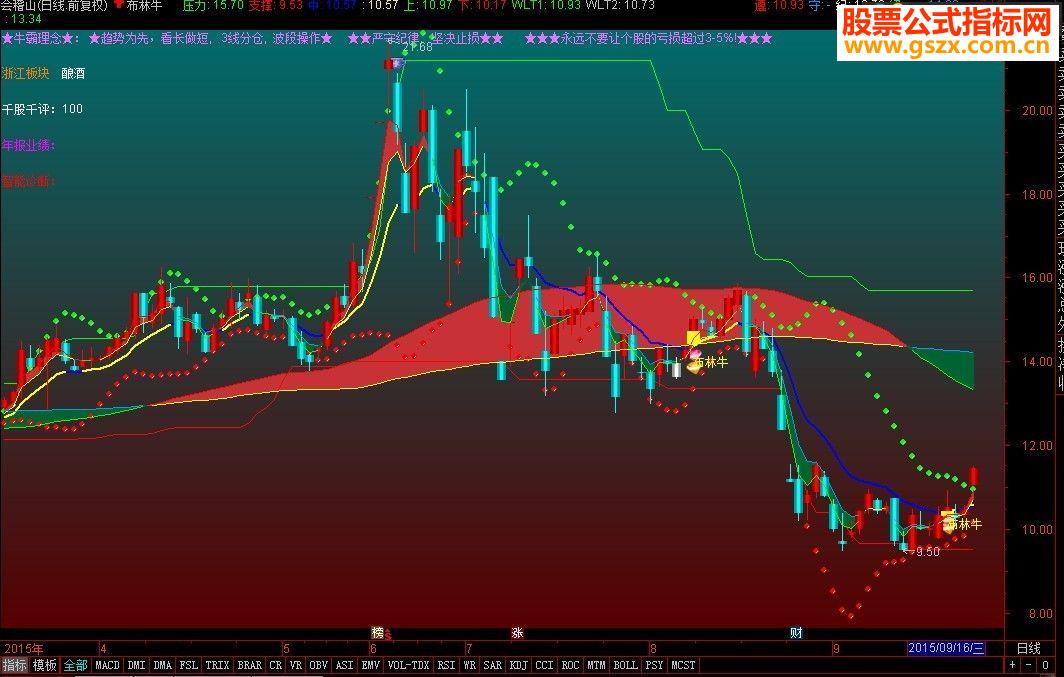Viewport: 1064px width, 677px height.
Task: Select the PSY indicator
Action: click(654, 665)
